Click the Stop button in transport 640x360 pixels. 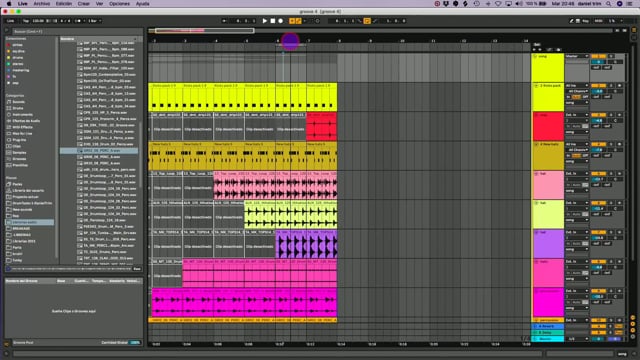(x=273, y=21)
